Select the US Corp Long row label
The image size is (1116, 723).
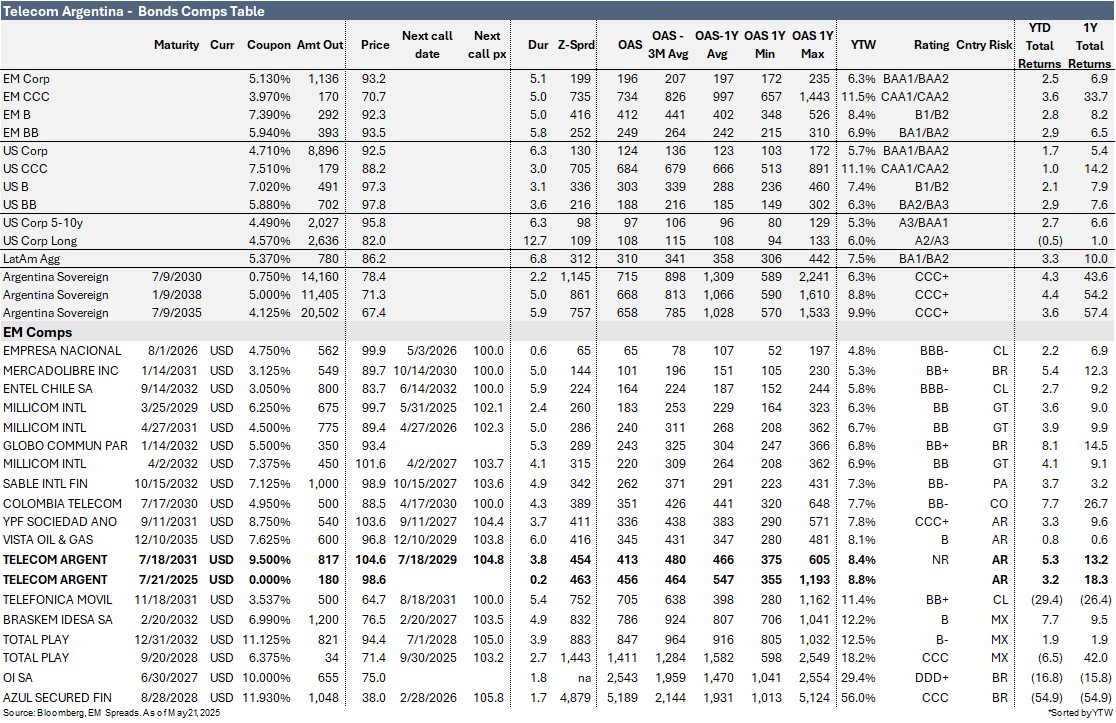(x=40, y=241)
